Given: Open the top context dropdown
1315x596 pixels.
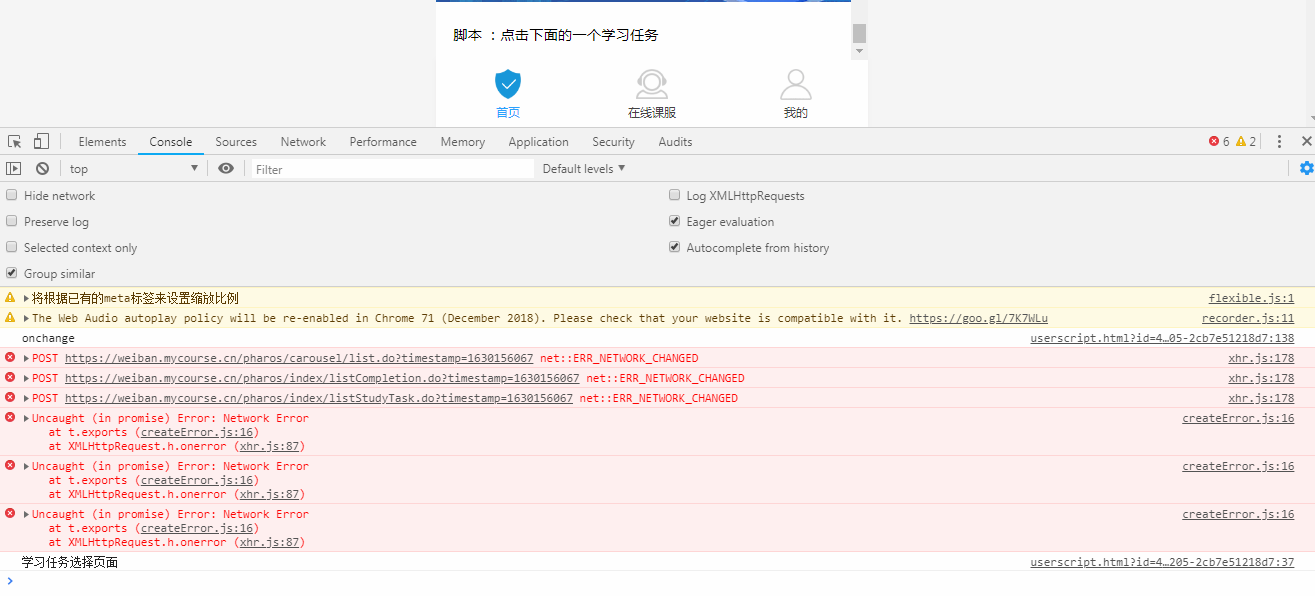Looking at the screenshot, I should coord(133,169).
